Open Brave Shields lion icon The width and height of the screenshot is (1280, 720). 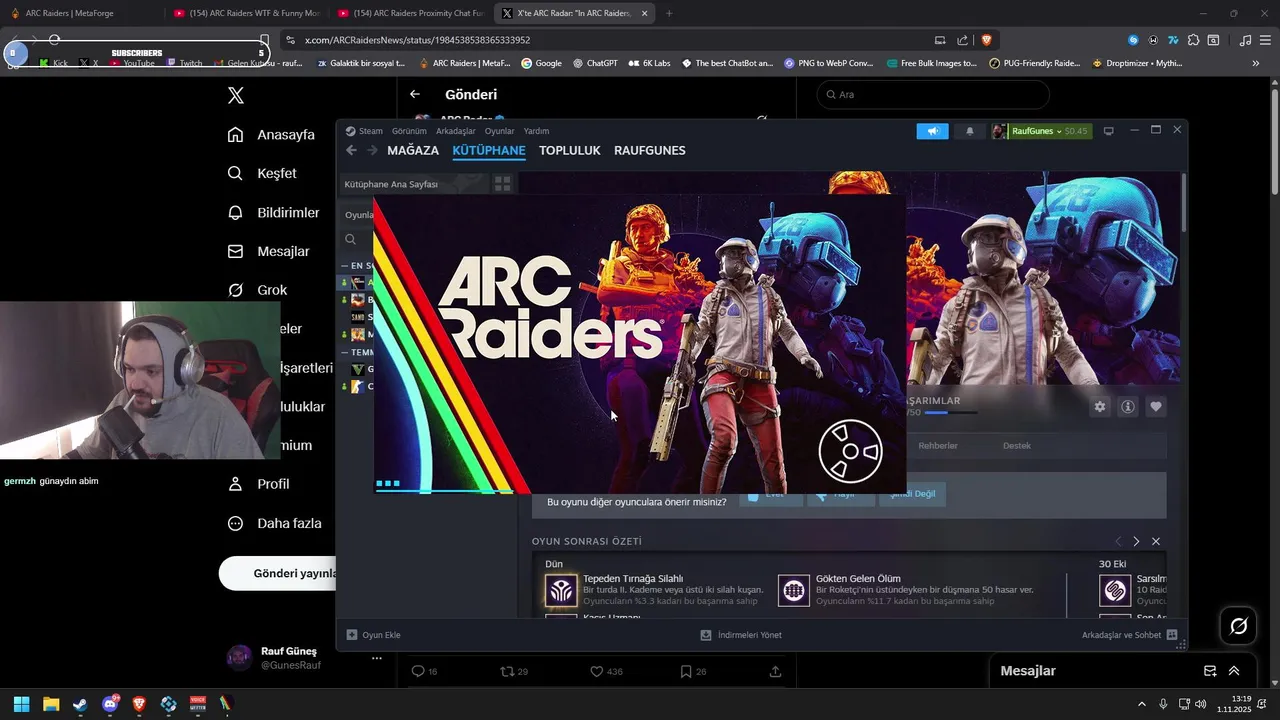click(x=986, y=40)
